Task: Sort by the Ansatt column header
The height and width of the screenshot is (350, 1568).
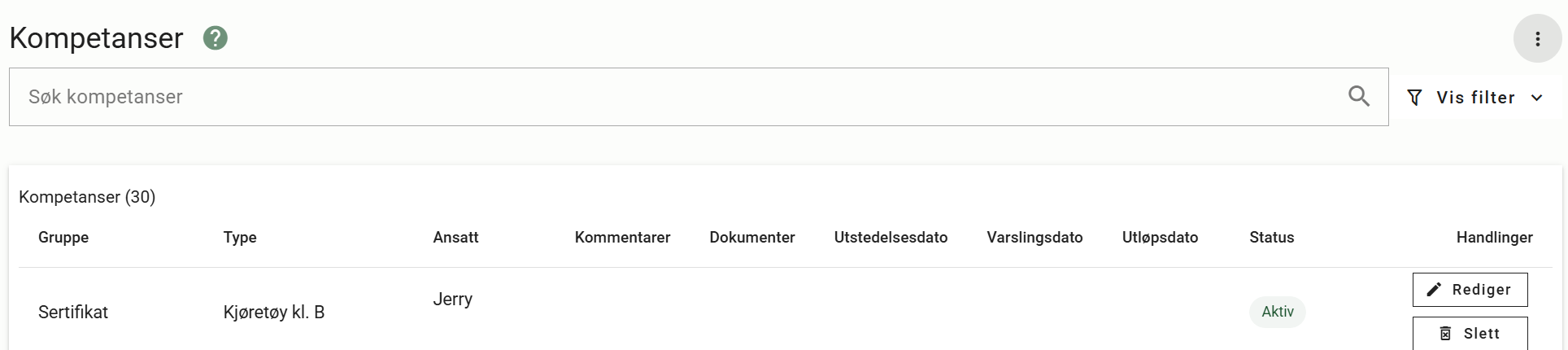Action: click(x=455, y=238)
